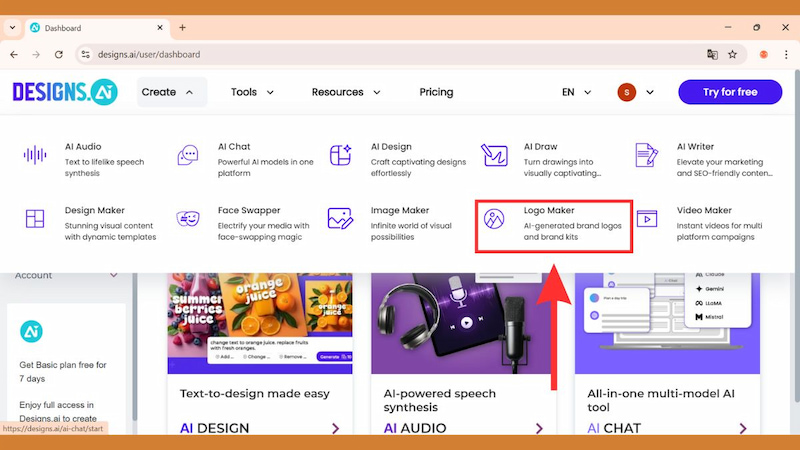Bookmark this page with star icon
800x450 pixels.
tap(733, 55)
